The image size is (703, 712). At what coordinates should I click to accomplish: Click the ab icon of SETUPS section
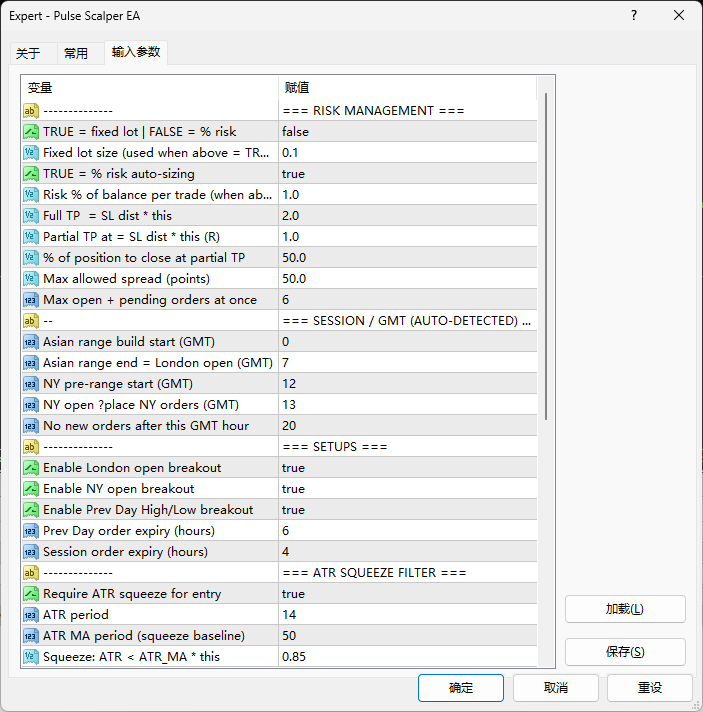click(31, 447)
